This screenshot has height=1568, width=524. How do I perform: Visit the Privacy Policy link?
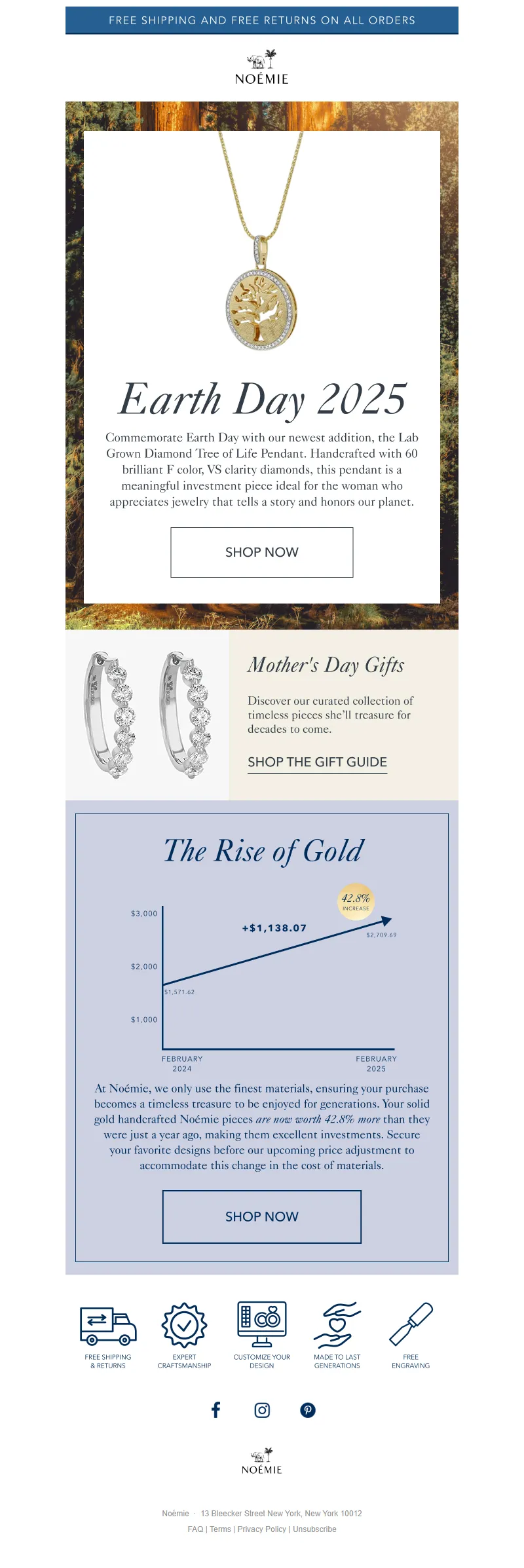coord(261,1529)
